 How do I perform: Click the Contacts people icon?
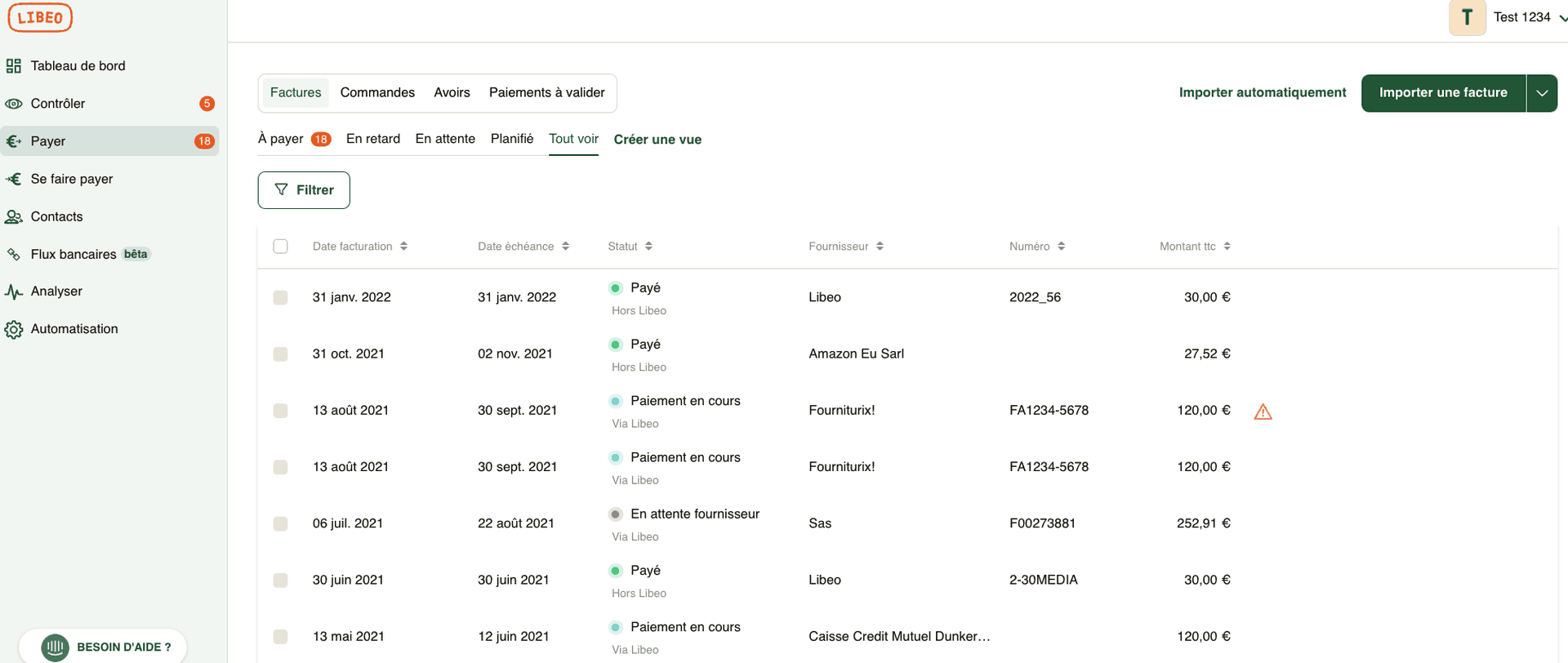14,216
